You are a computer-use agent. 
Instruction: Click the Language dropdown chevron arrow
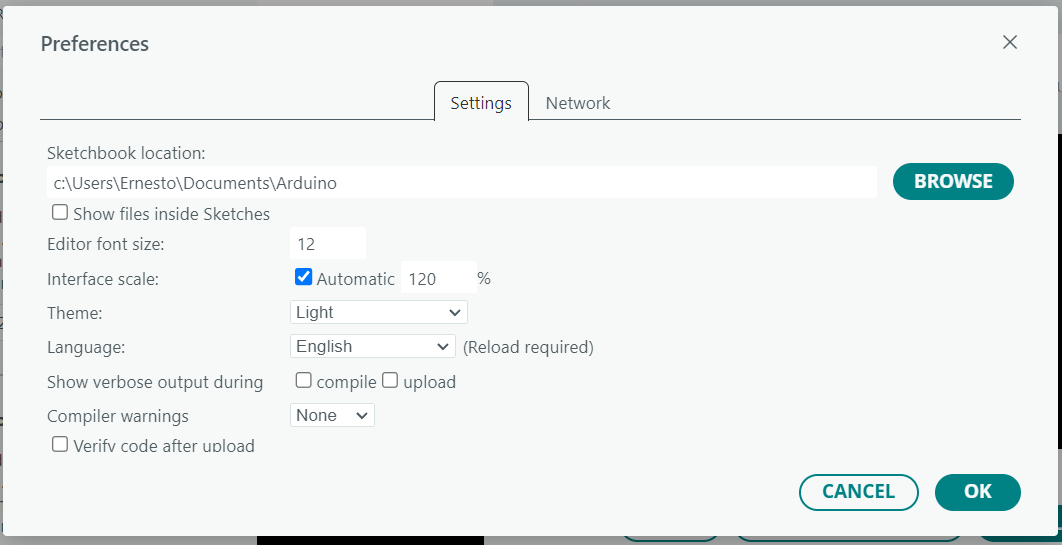click(x=444, y=346)
